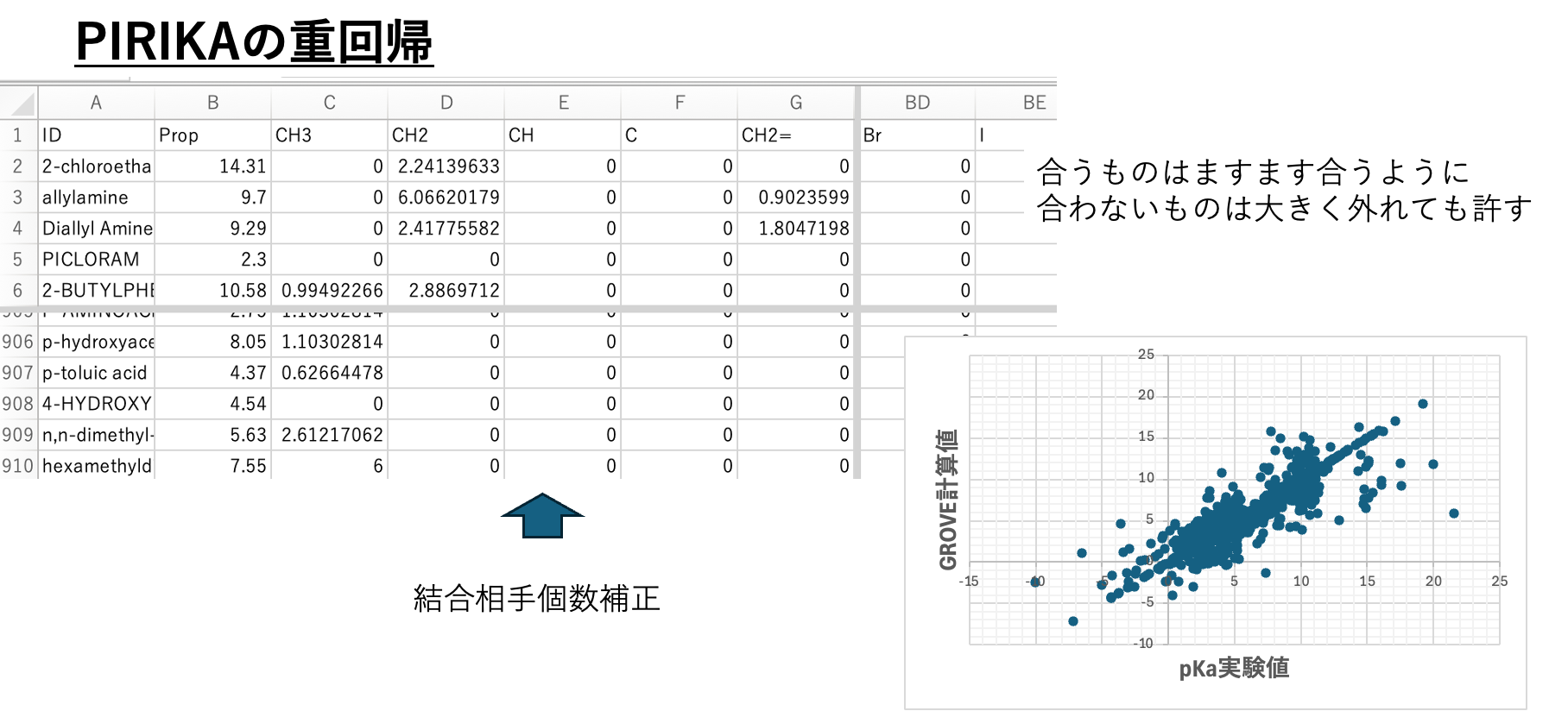The width and height of the screenshot is (1568, 711).
Task: Select row 906 header
Action: click(x=18, y=342)
